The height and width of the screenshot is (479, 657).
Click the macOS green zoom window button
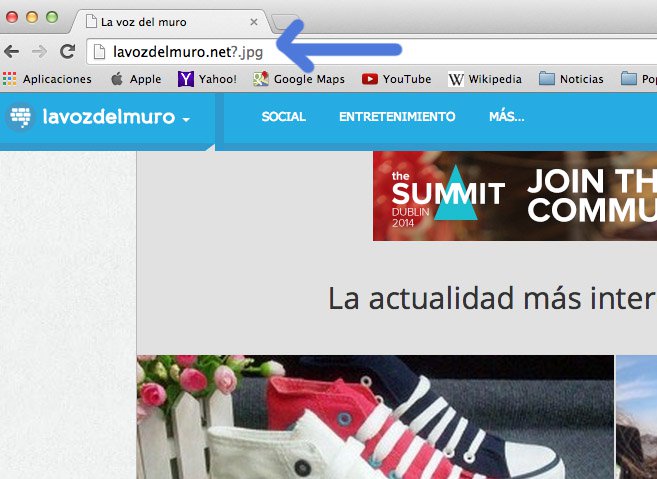52,17
